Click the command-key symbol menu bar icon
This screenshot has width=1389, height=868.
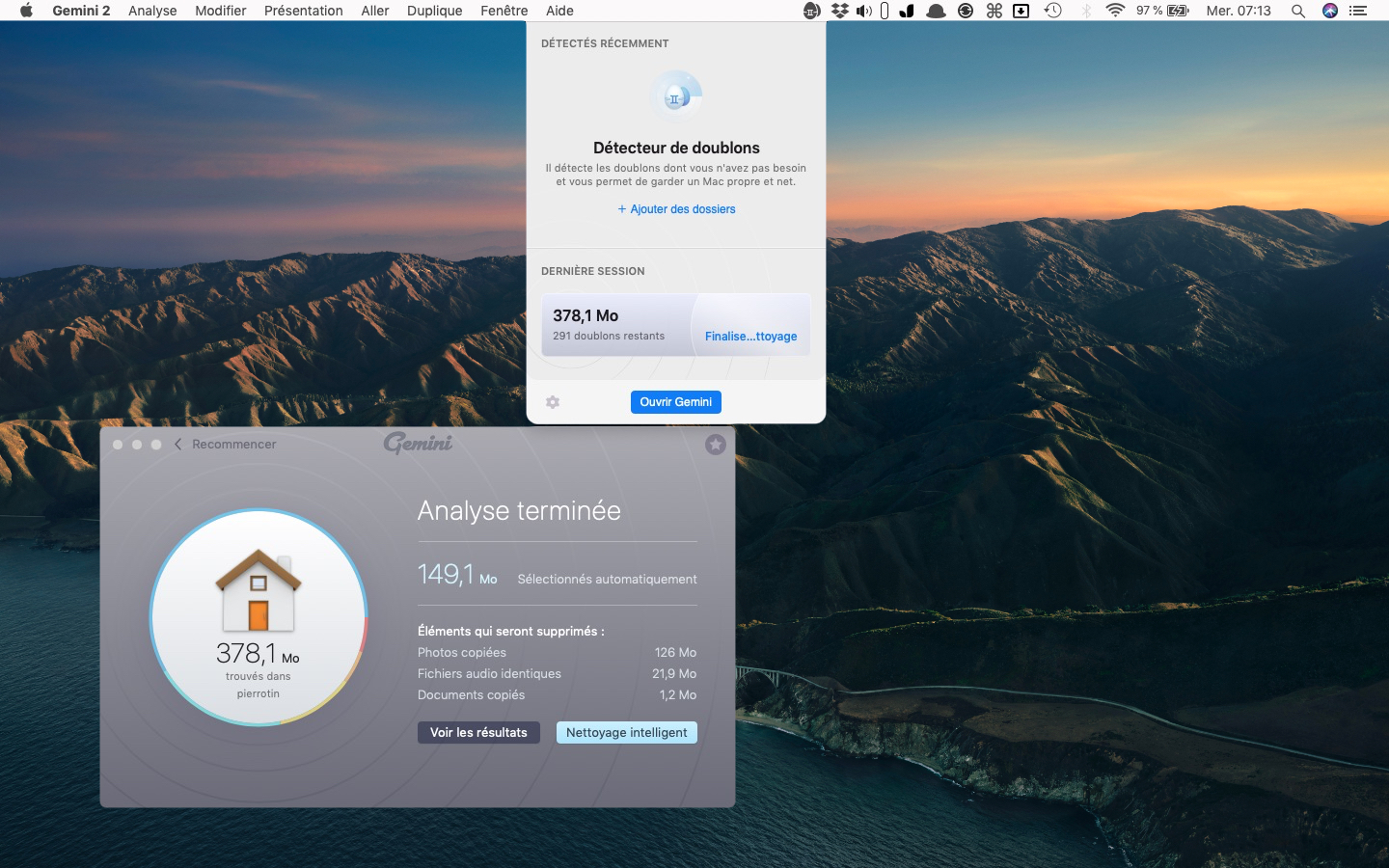point(994,11)
